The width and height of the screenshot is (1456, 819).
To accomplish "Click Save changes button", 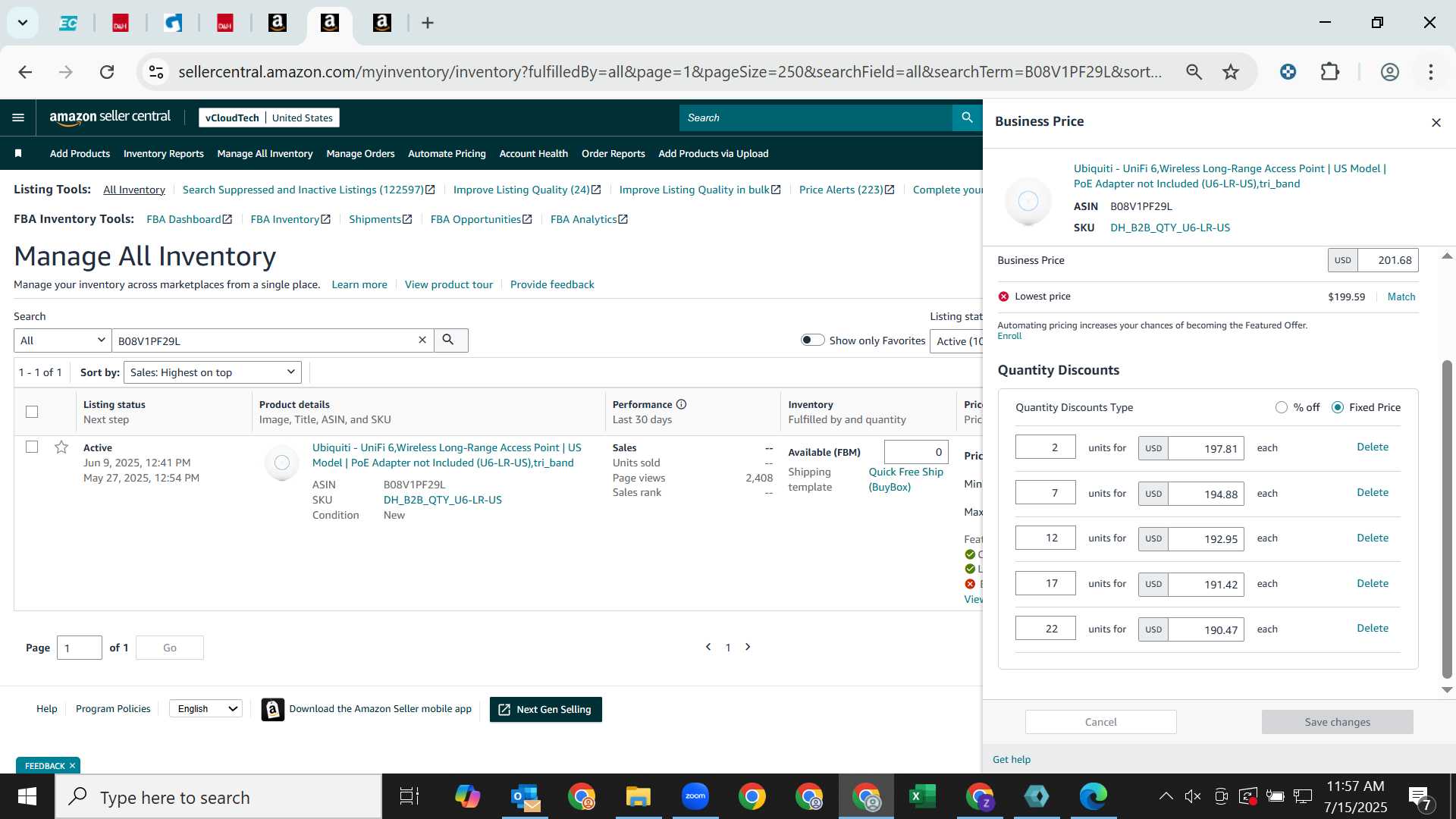I will click(x=1337, y=722).
